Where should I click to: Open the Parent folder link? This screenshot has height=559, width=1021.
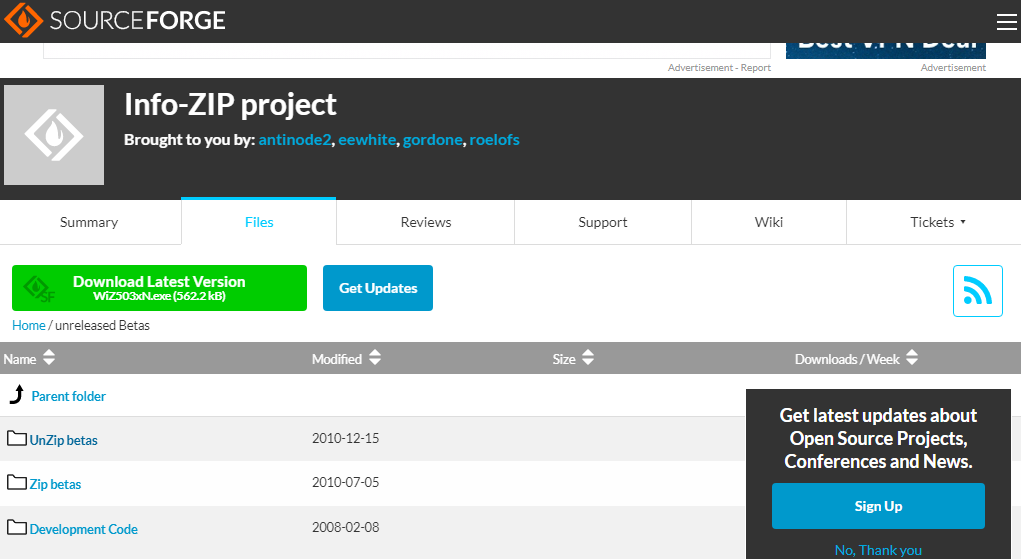[68, 396]
